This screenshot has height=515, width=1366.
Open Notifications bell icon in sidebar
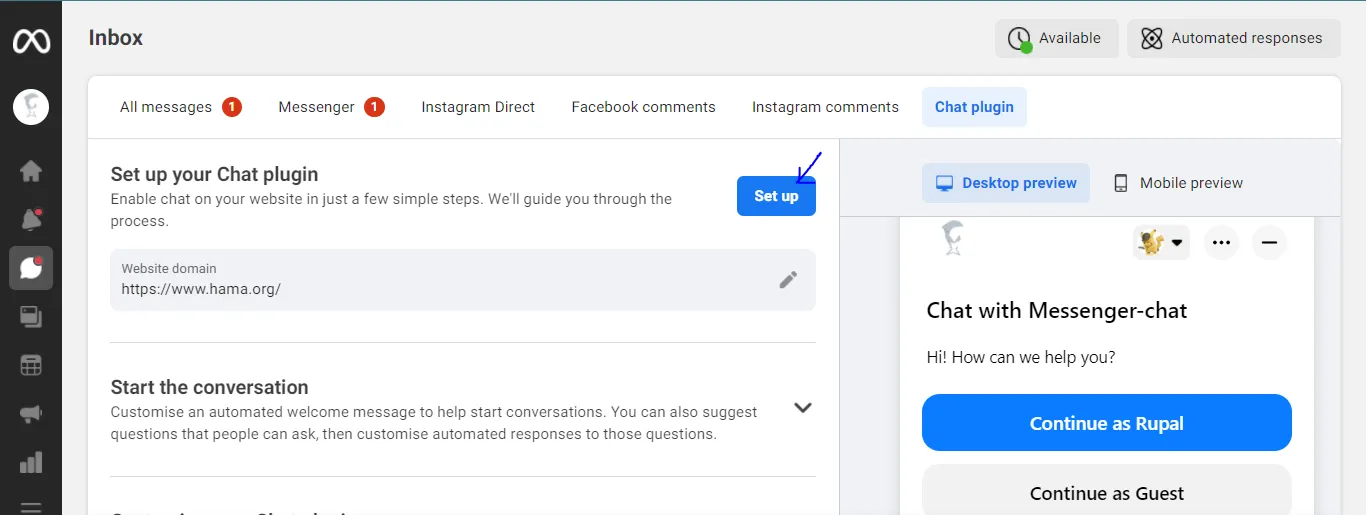point(31,219)
